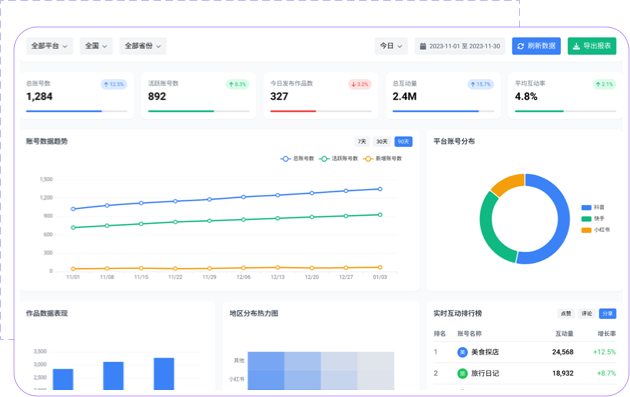Click the blue avatar icon of 美食探店
The image size is (630, 397).
pos(462,352)
